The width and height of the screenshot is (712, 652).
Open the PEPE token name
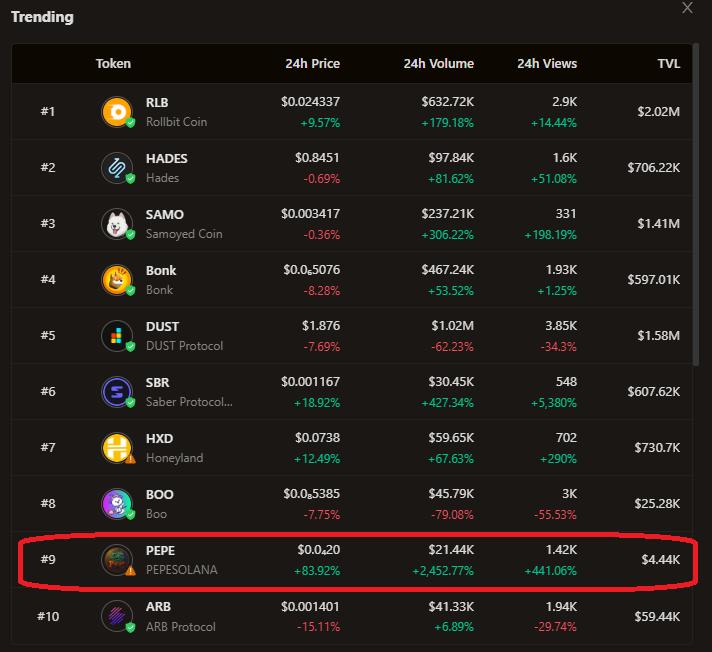(160, 550)
